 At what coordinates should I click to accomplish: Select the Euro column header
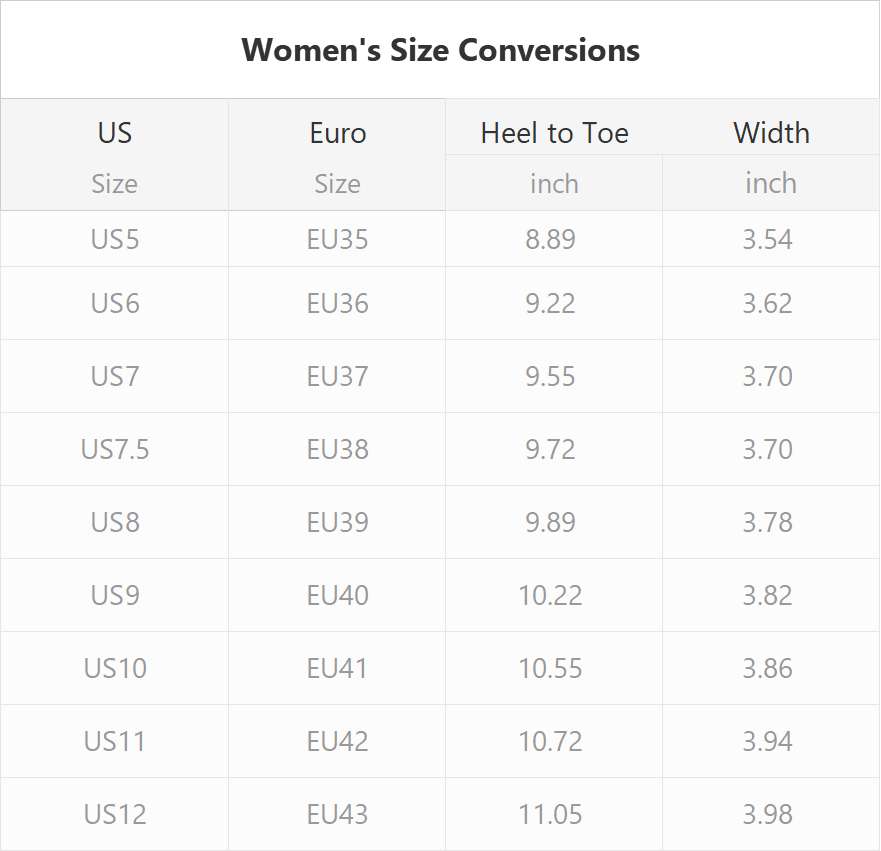[x=338, y=133]
